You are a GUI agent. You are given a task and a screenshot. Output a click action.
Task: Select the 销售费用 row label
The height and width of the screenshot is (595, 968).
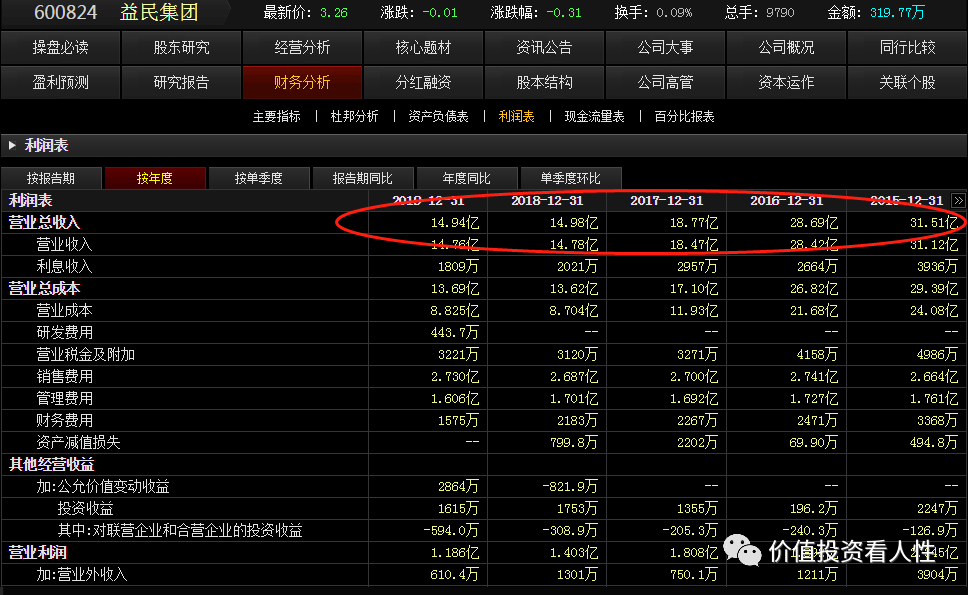pyautogui.click(x=64, y=377)
